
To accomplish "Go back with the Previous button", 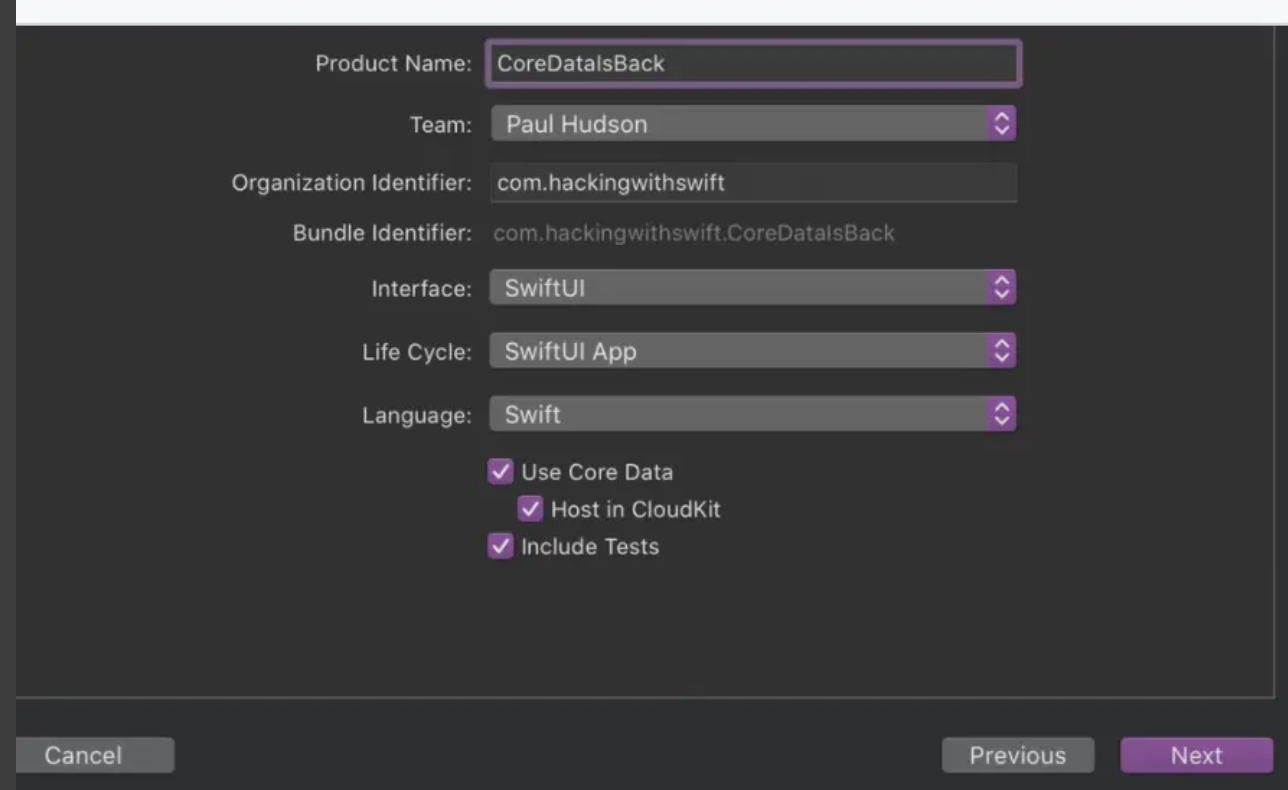I will [x=1017, y=755].
